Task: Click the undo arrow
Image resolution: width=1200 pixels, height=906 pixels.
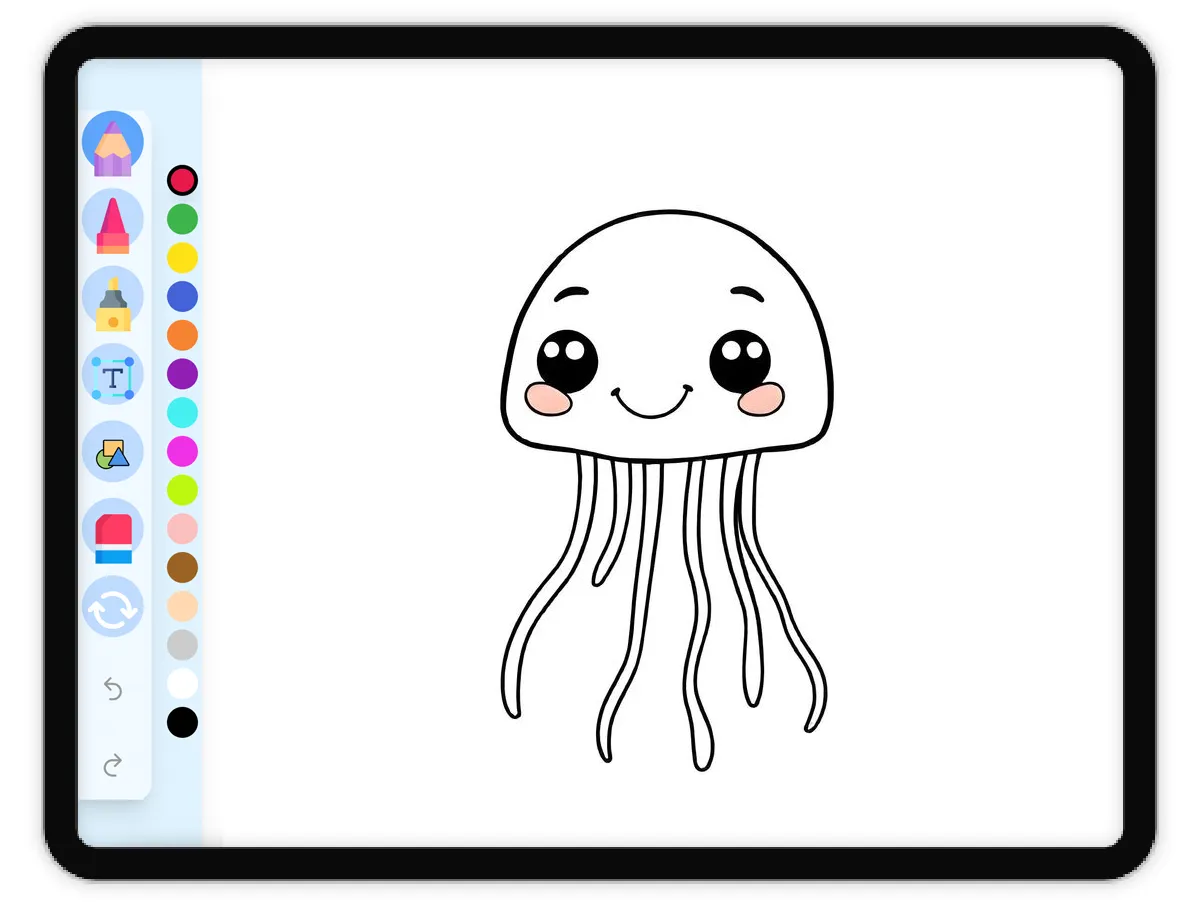Action: click(x=113, y=689)
